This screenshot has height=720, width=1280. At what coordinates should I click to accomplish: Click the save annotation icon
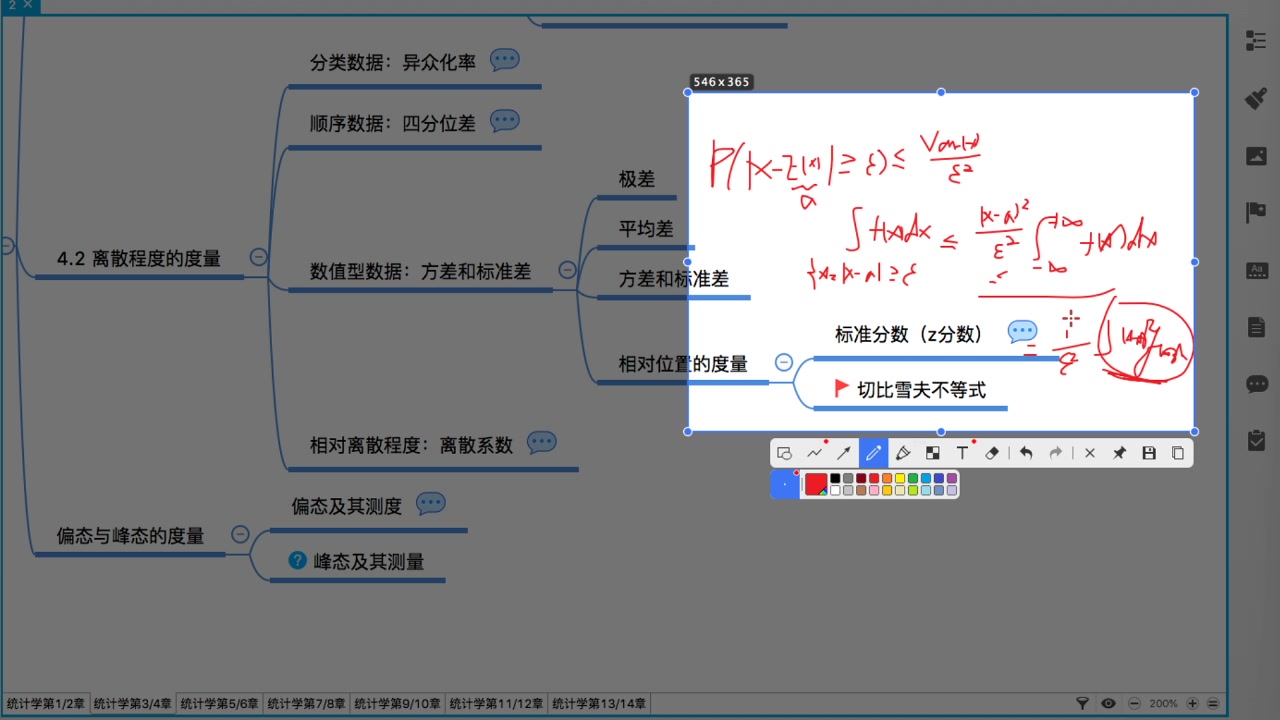tap(1148, 453)
